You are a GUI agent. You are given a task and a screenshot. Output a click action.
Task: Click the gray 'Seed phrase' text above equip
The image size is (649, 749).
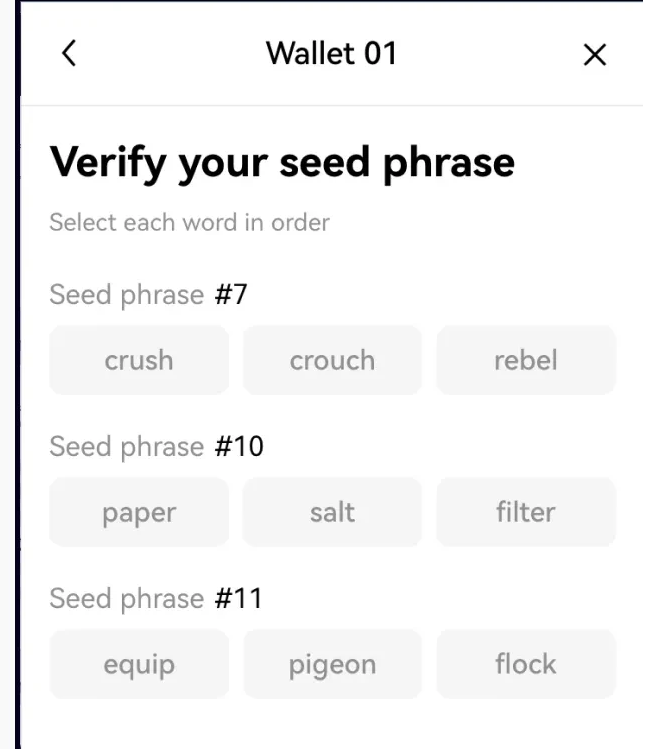pos(126,598)
